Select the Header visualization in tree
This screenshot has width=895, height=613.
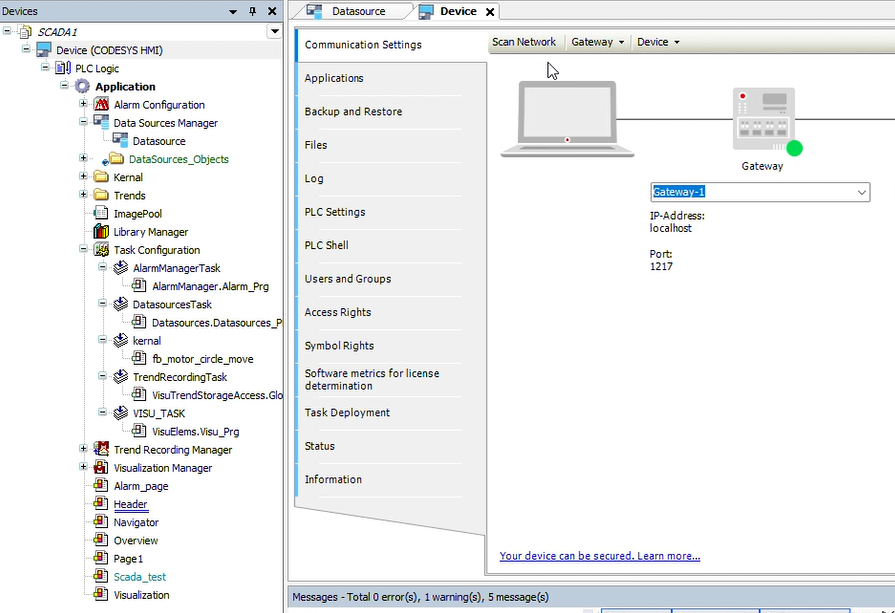131,504
